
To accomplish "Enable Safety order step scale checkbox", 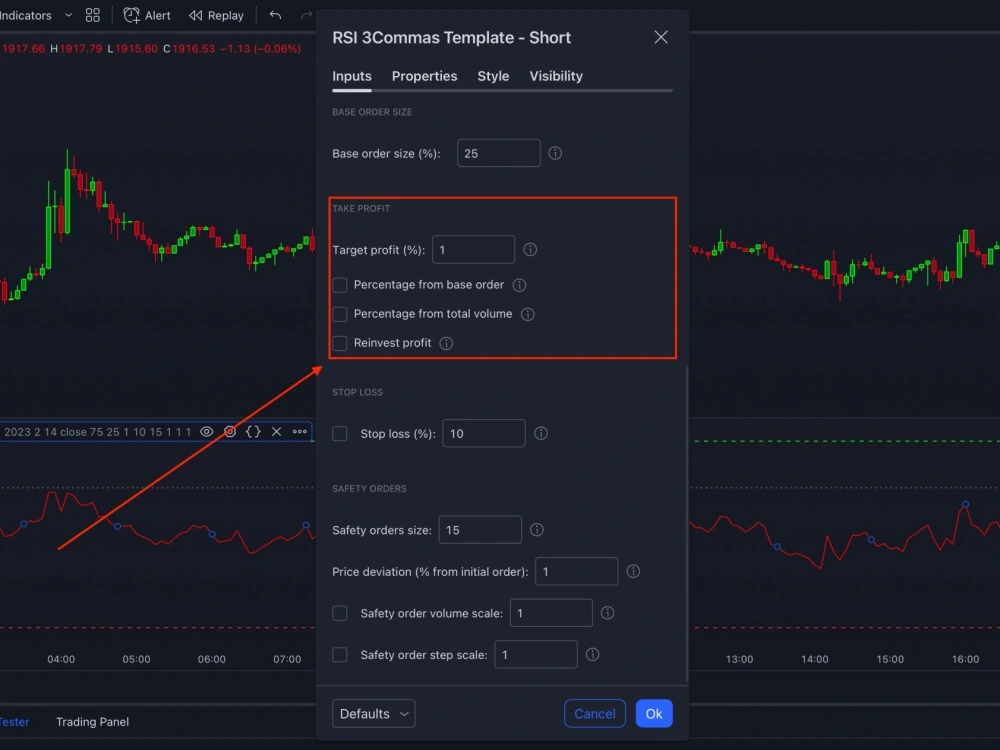I will click(340, 654).
